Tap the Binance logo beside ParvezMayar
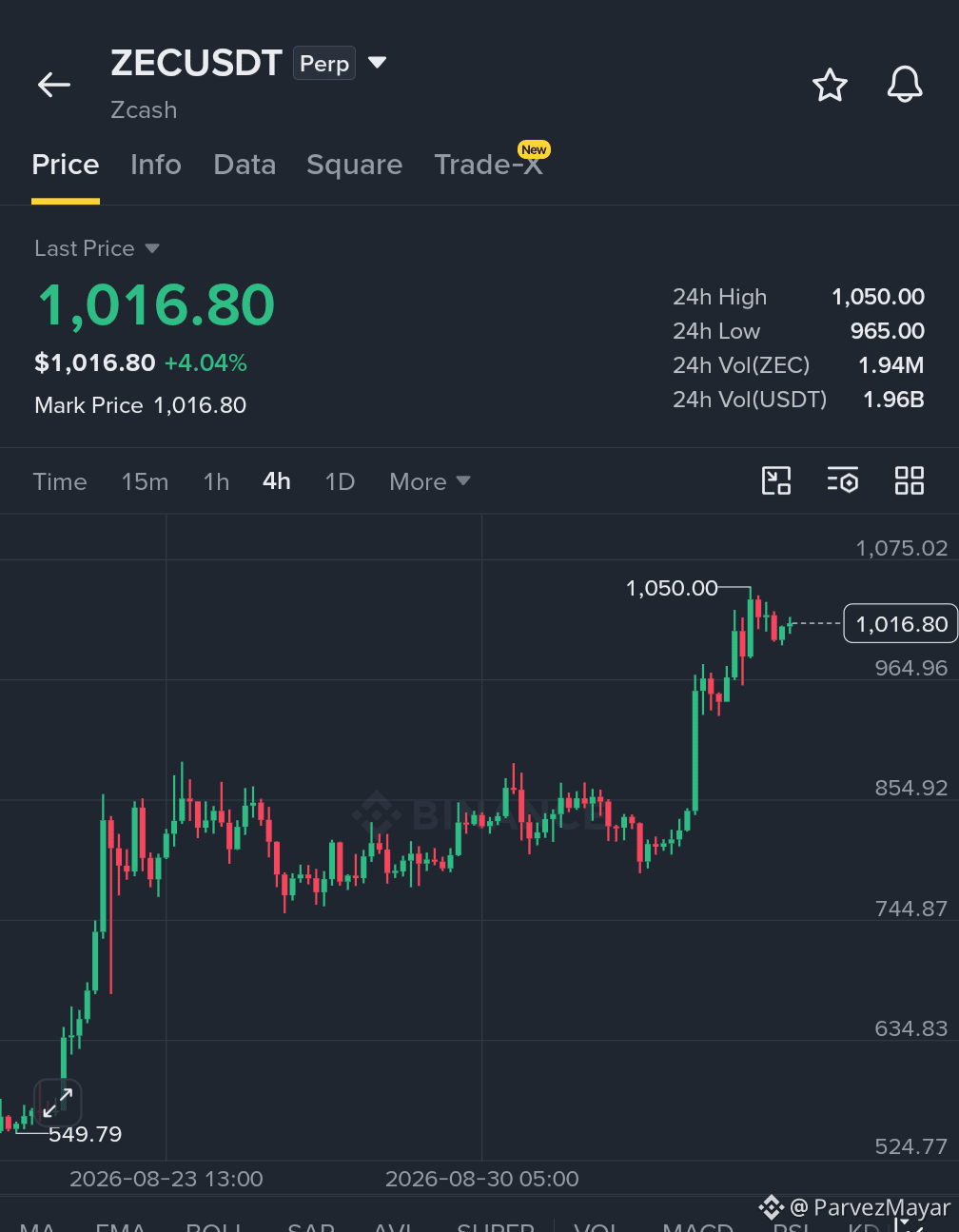 pos(771,1207)
